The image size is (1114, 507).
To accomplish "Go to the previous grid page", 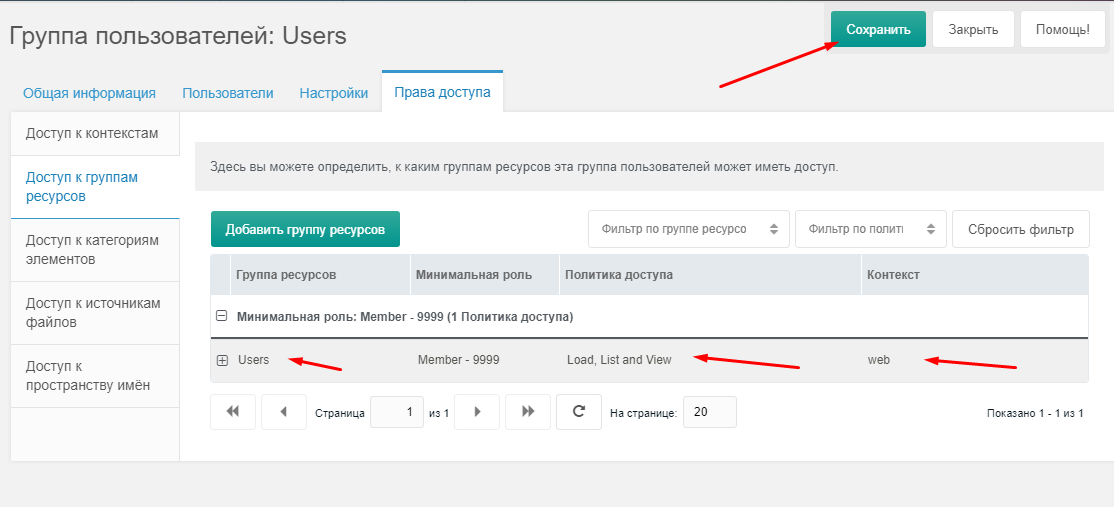I will pos(283,412).
